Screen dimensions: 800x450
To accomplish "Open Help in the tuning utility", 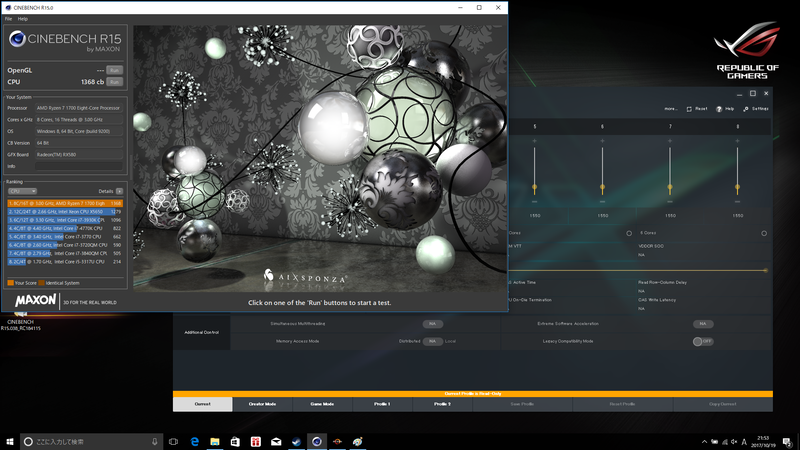I will click(725, 109).
